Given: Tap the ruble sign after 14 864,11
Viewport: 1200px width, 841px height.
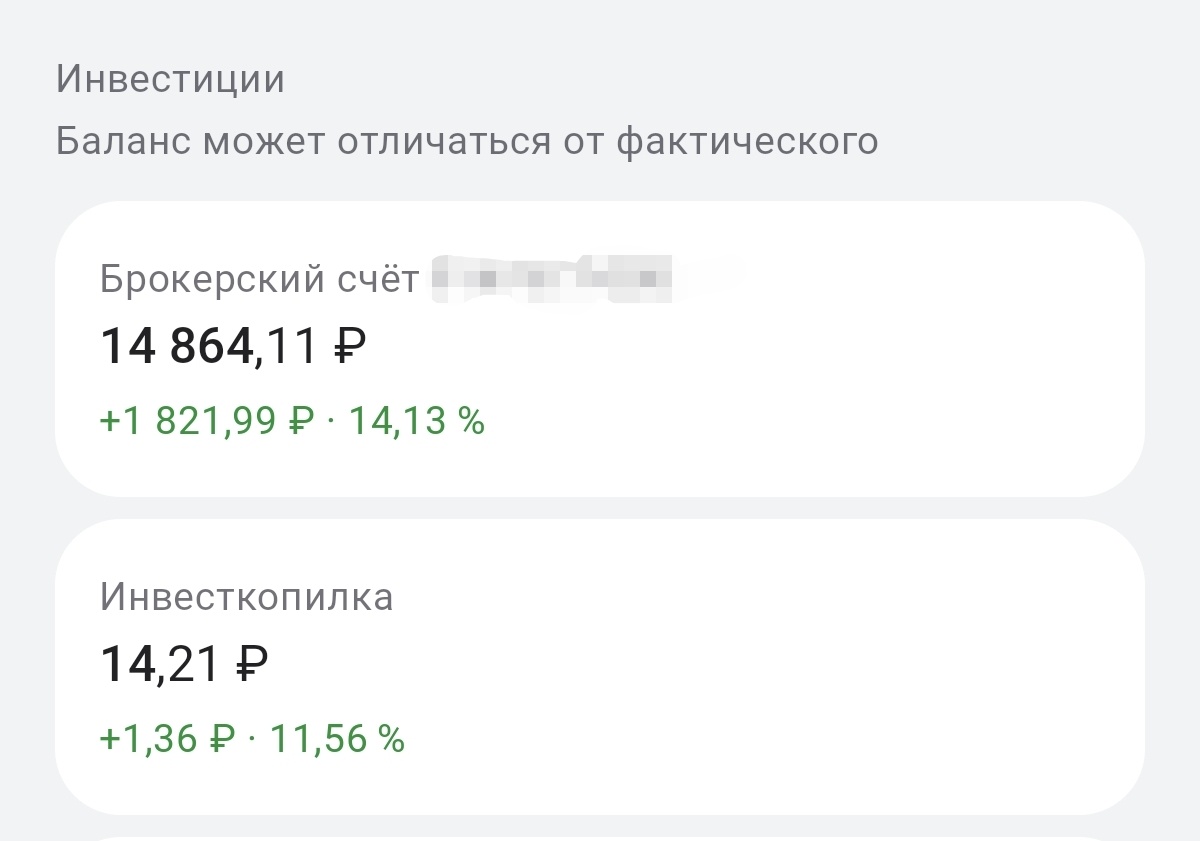Looking at the screenshot, I should pyautogui.click(x=349, y=347).
